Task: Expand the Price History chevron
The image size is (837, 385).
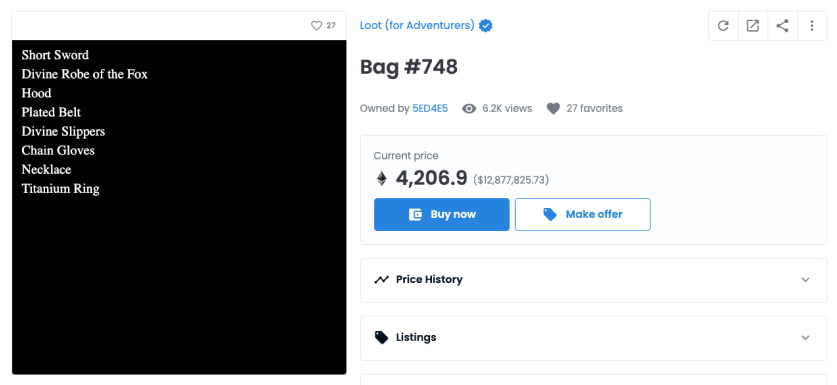Action: (806, 280)
